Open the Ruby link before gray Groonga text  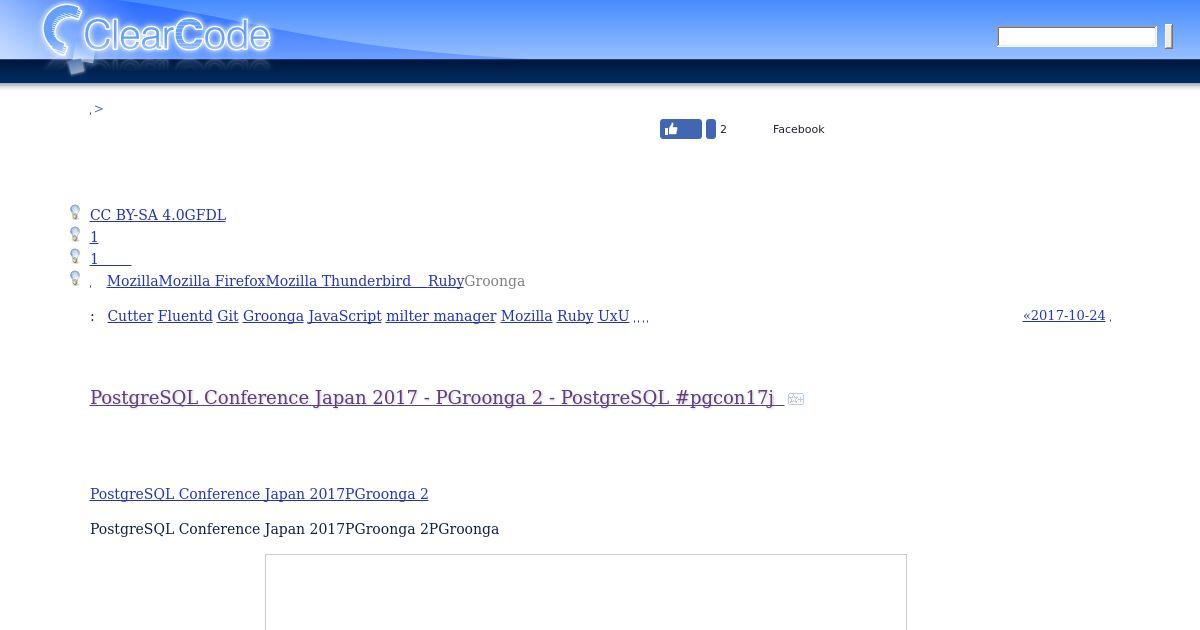click(x=446, y=281)
